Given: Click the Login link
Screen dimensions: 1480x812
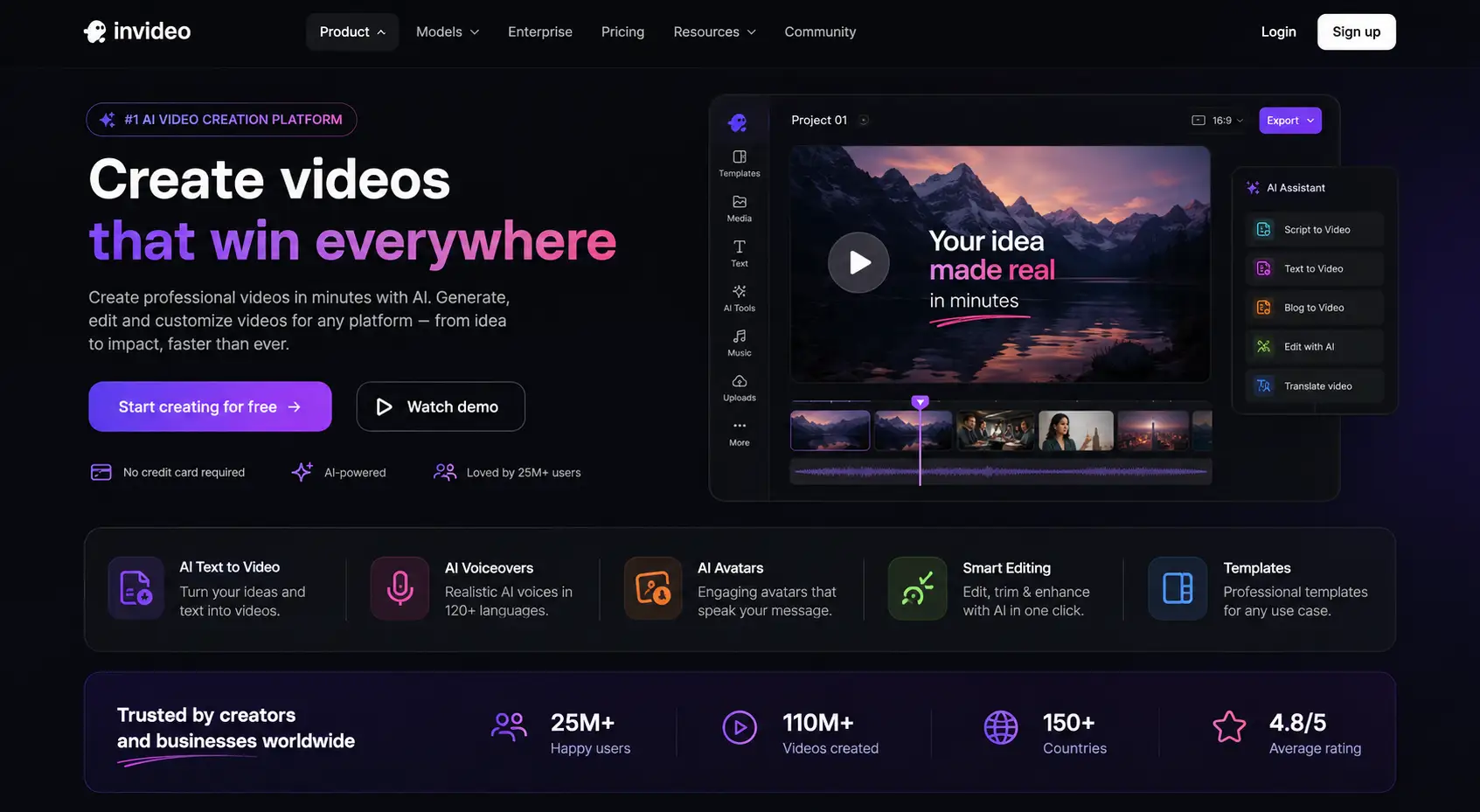Looking at the screenshot, I should pos(1278,31).
